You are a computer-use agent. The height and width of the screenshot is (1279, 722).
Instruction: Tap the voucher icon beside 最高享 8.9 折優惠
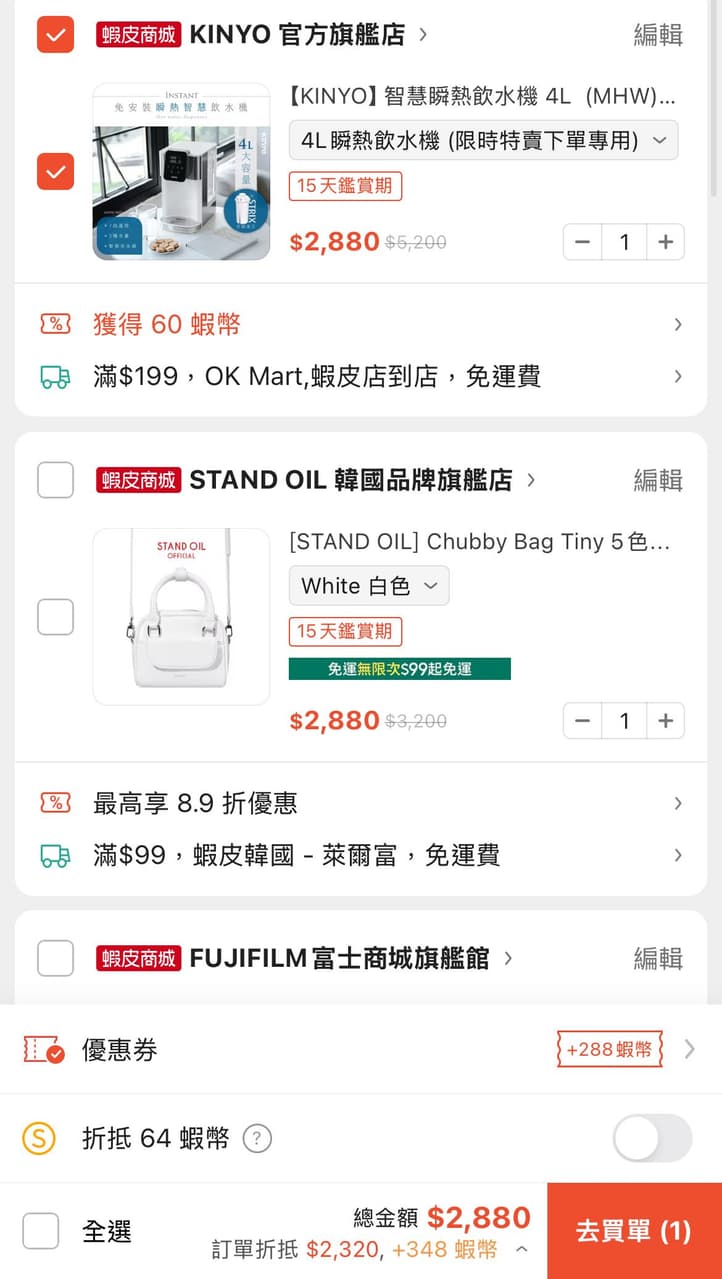(x=55, y=803)
